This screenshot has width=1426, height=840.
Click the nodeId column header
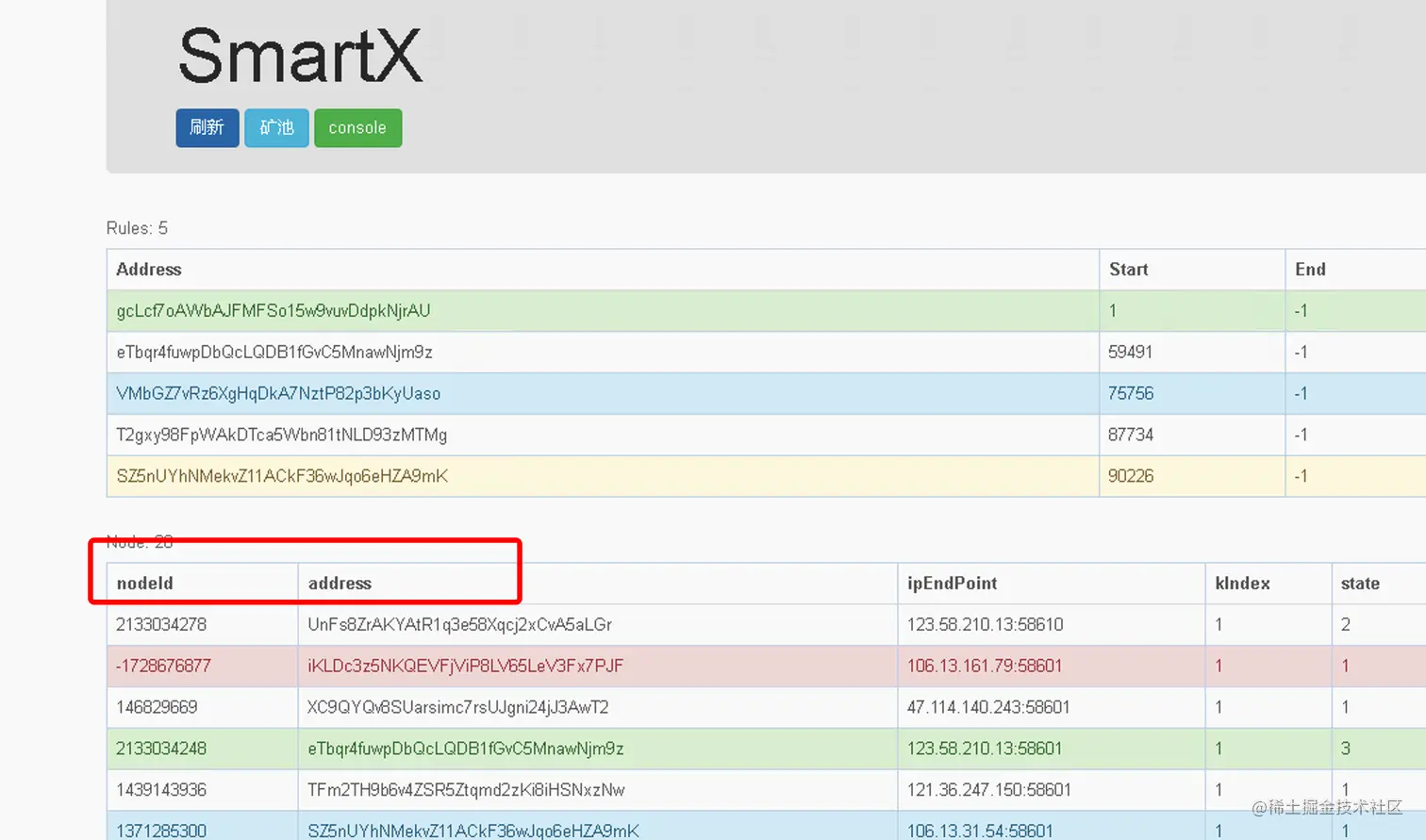pyautogui.click(x=145, y=584)
